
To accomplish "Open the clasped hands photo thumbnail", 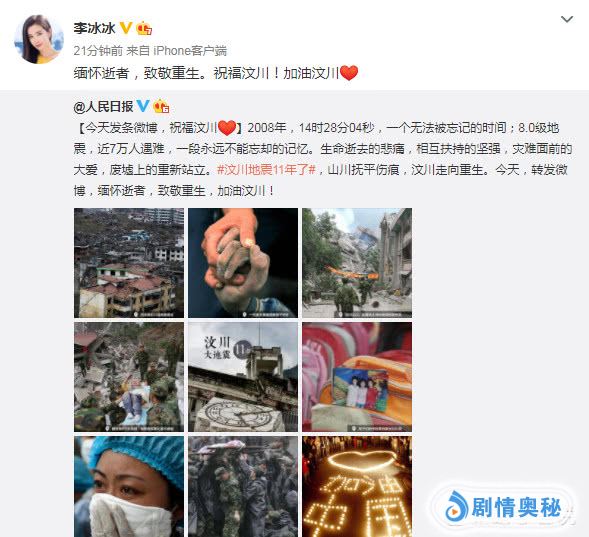I will coord(243,263).
